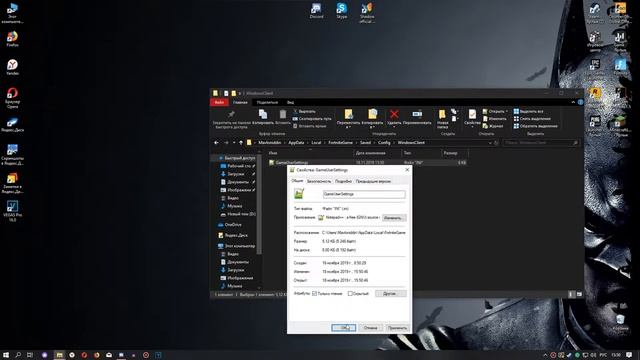Click the file name field in properties dialog
The height and width of the screenshot is (360, 640).
point(364,194)
